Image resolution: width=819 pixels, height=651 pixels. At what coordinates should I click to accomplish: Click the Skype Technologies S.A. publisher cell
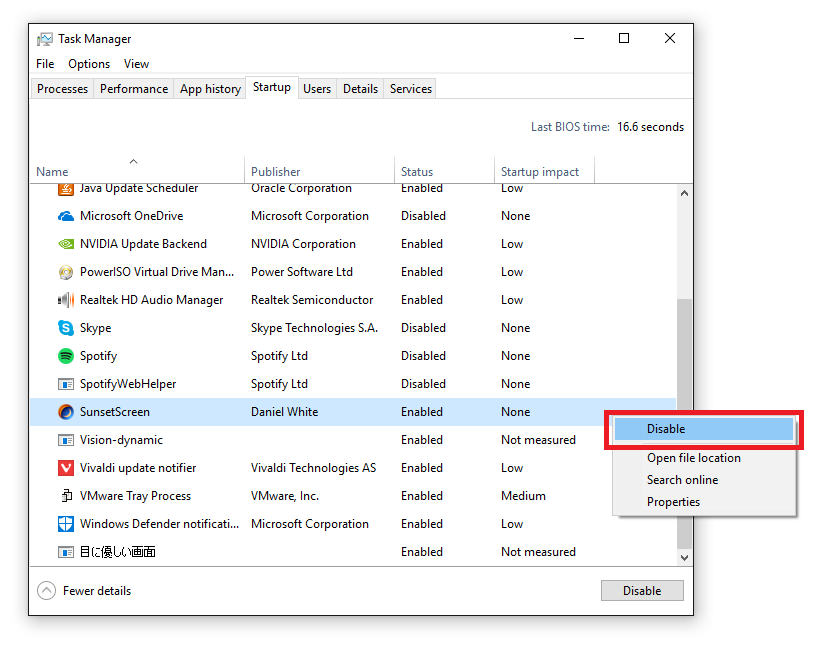pyautogui.click(x=314, y=328)
